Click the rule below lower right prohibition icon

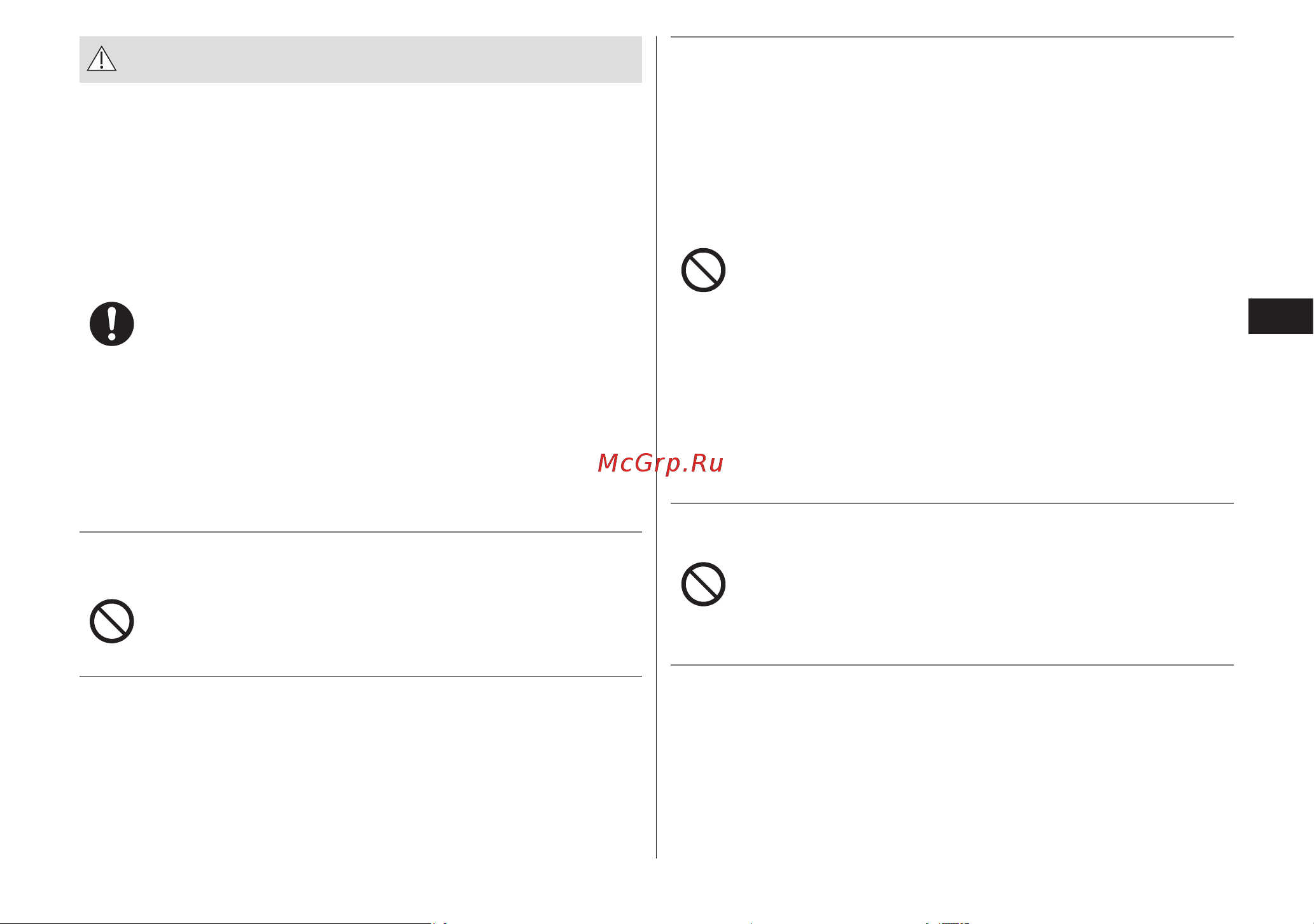(x=952, y=665)
